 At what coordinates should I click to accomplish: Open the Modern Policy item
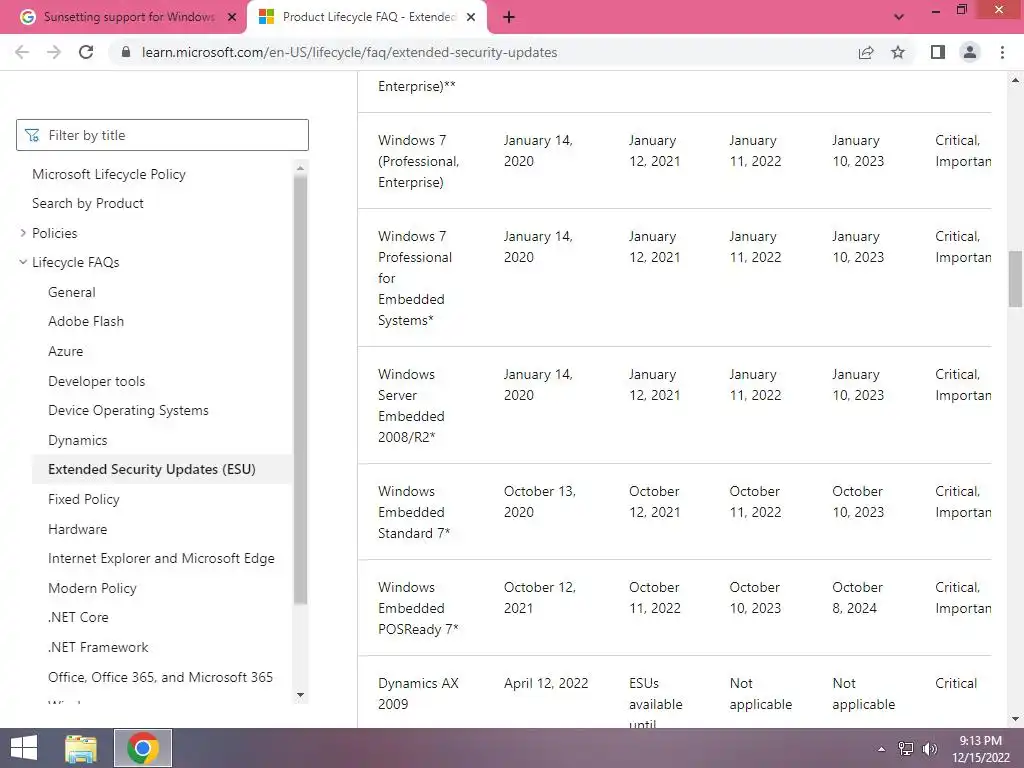click(92, 588)
